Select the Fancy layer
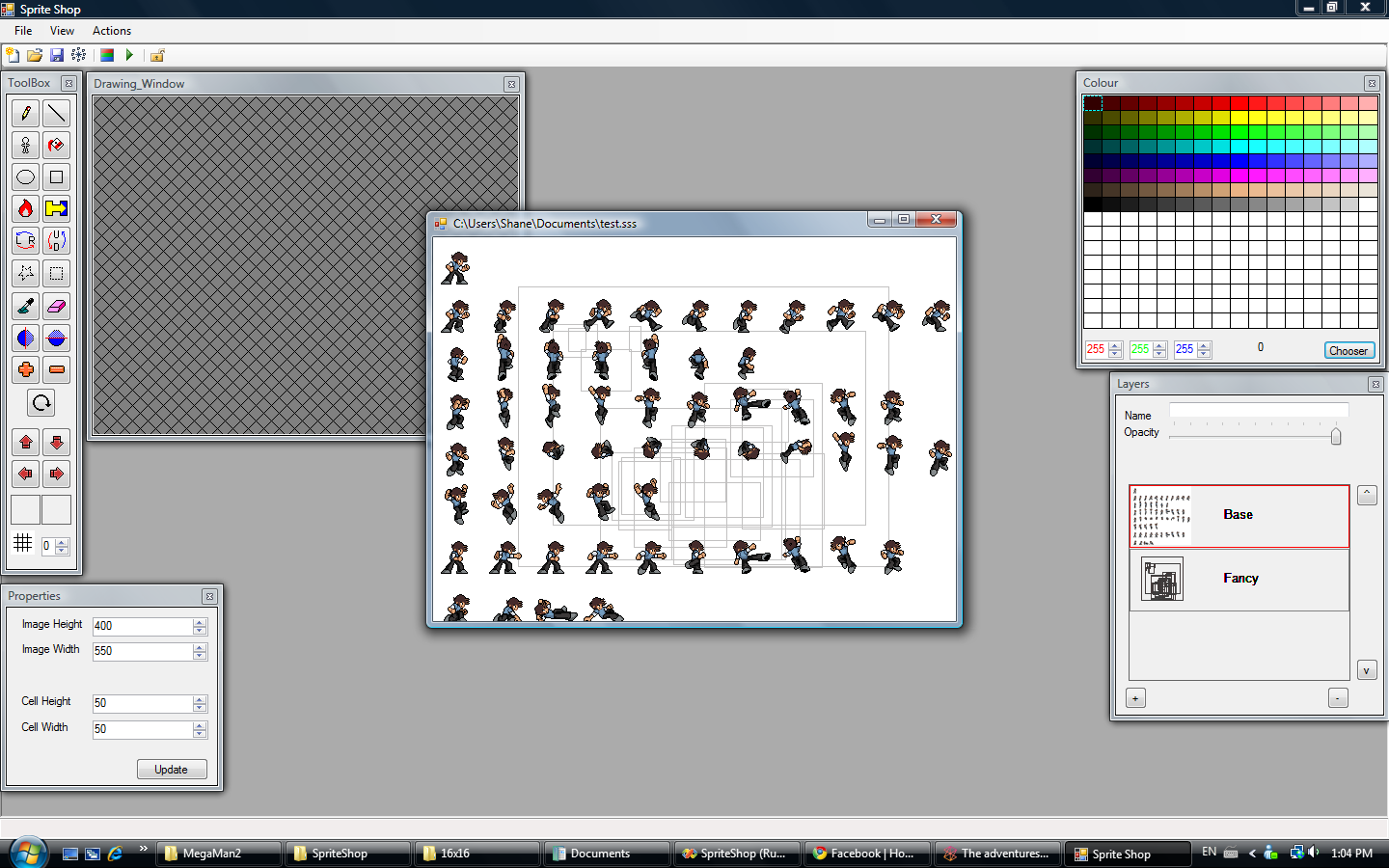1389x868 pixels. 1239,580
